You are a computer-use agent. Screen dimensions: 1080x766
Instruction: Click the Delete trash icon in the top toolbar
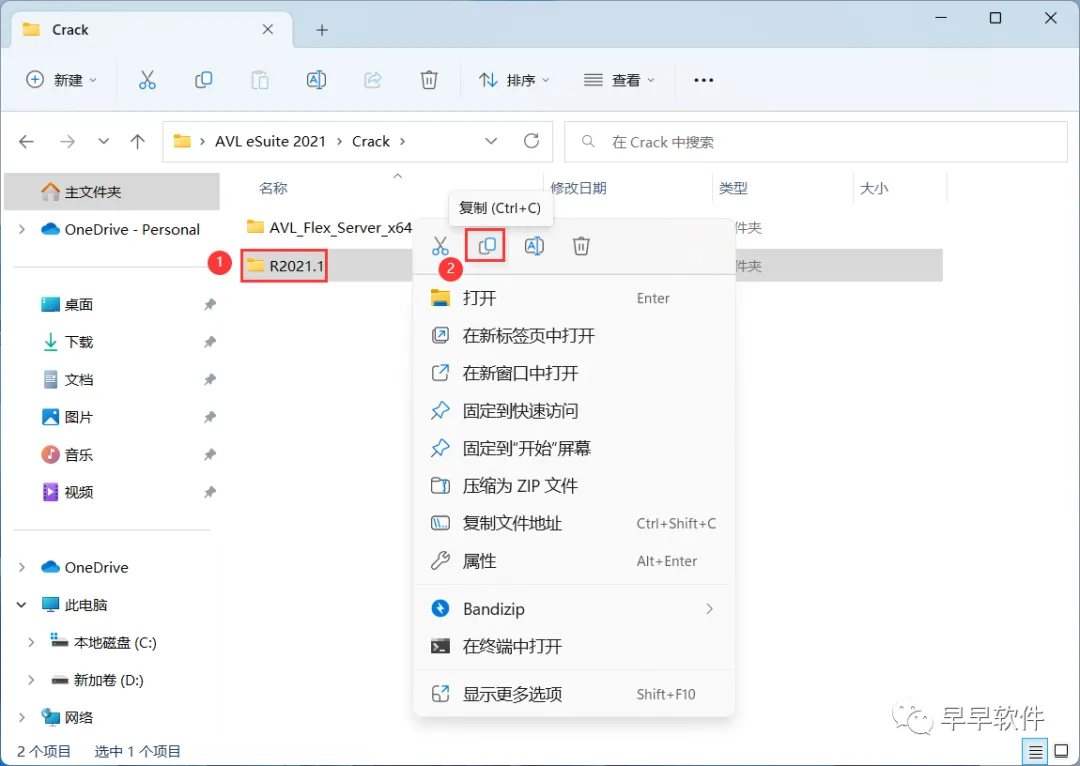click(x=428, y=80)
